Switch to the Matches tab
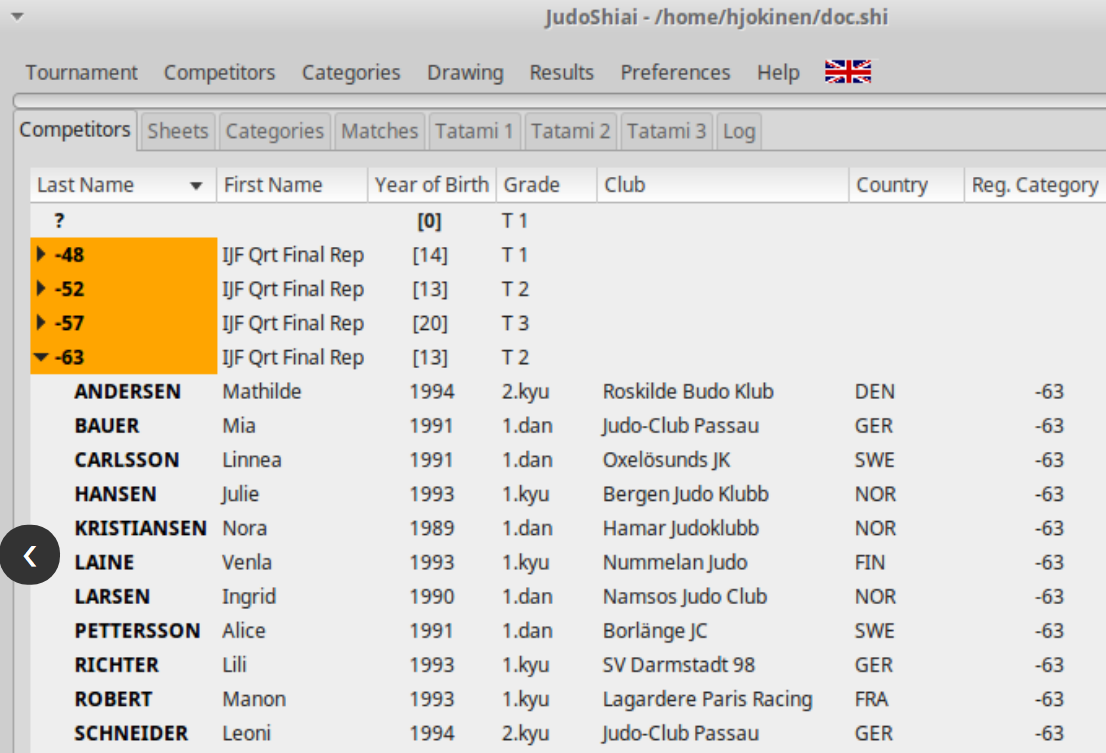 click(x=380, y=131)
